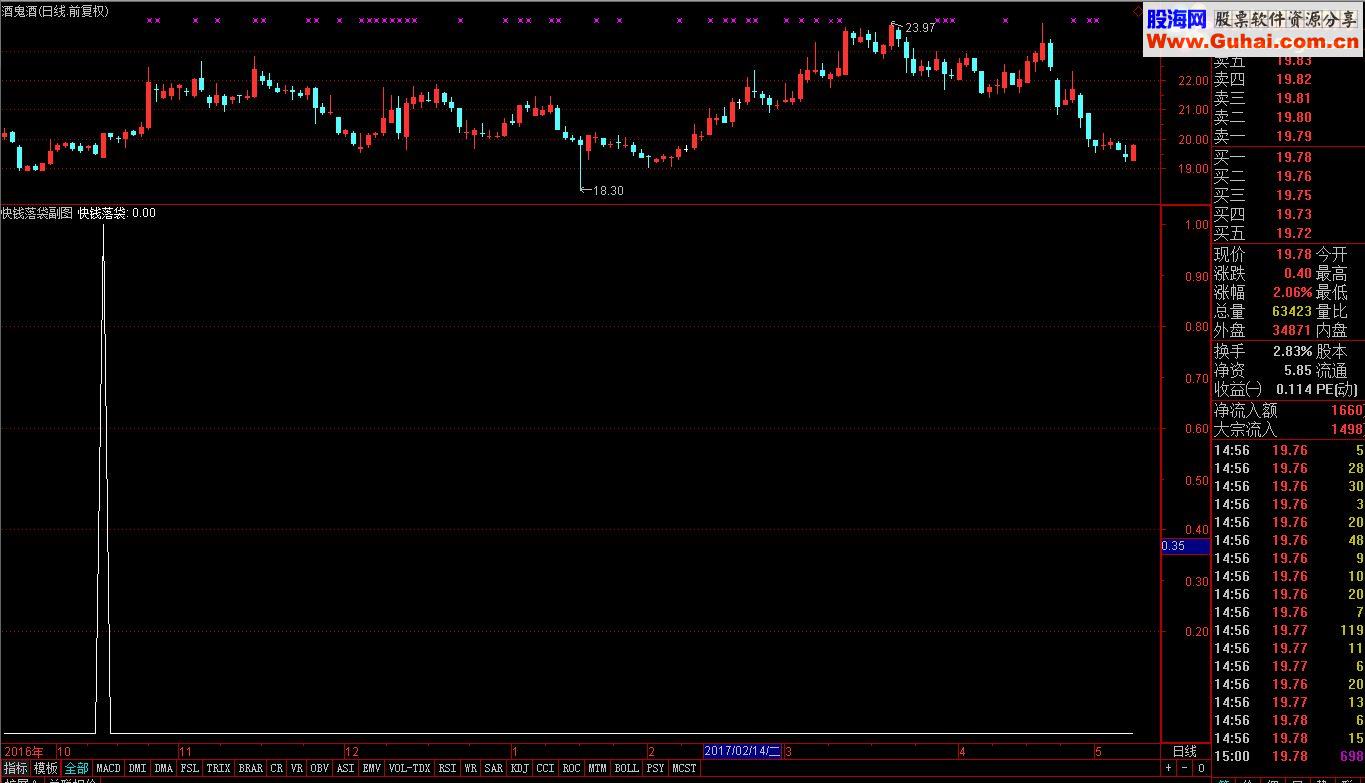This screenshot has height=783, width=1365.
Task: Click the 快钱落袋: 0.00 value label
Action: coord(117,212)
